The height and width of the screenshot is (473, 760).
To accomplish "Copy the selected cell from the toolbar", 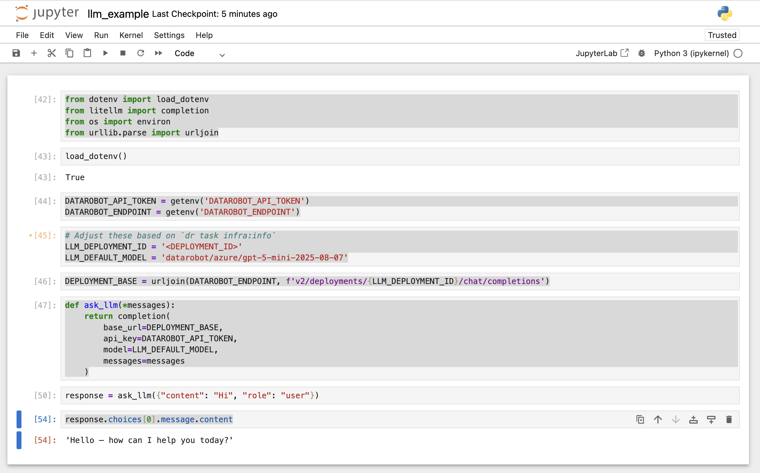I will click(x=69, y=53).
